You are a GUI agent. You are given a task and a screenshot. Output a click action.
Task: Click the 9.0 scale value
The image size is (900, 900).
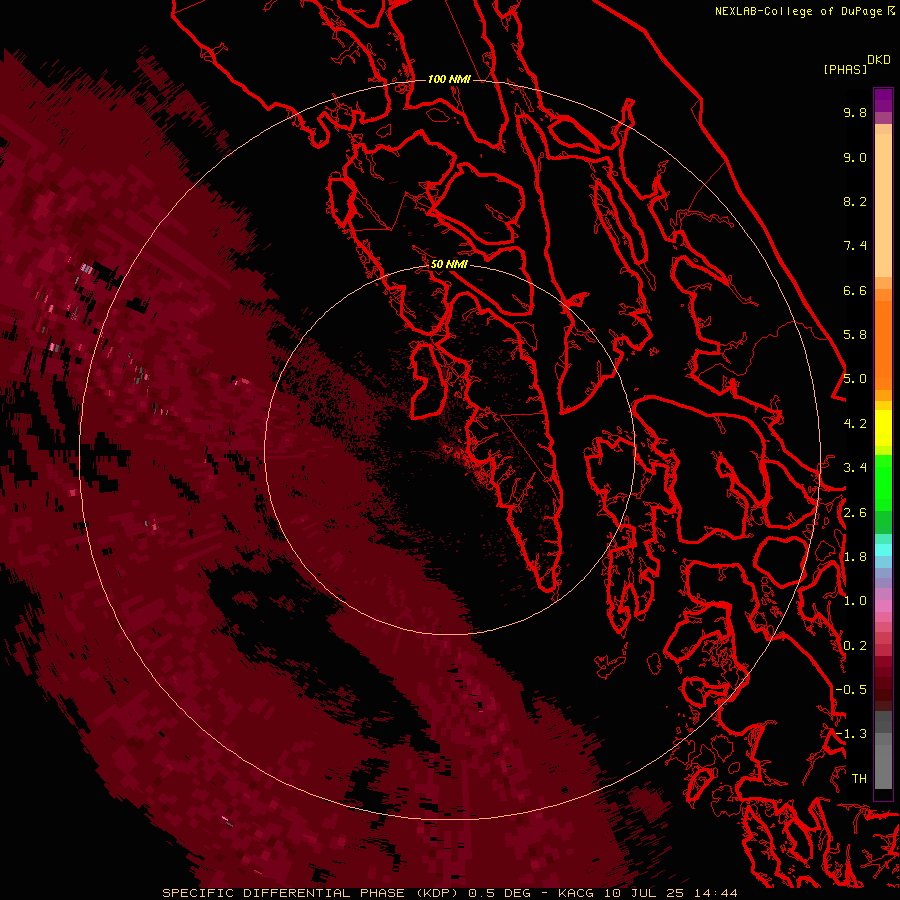click(855, 157)
